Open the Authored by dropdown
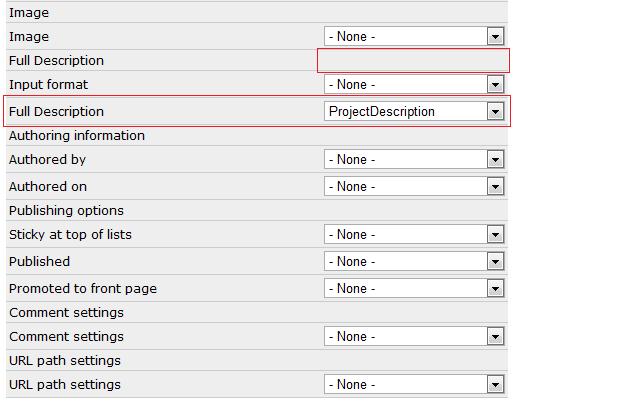Image resolution: width=625 pixels, height=407 pixels. 413,160
